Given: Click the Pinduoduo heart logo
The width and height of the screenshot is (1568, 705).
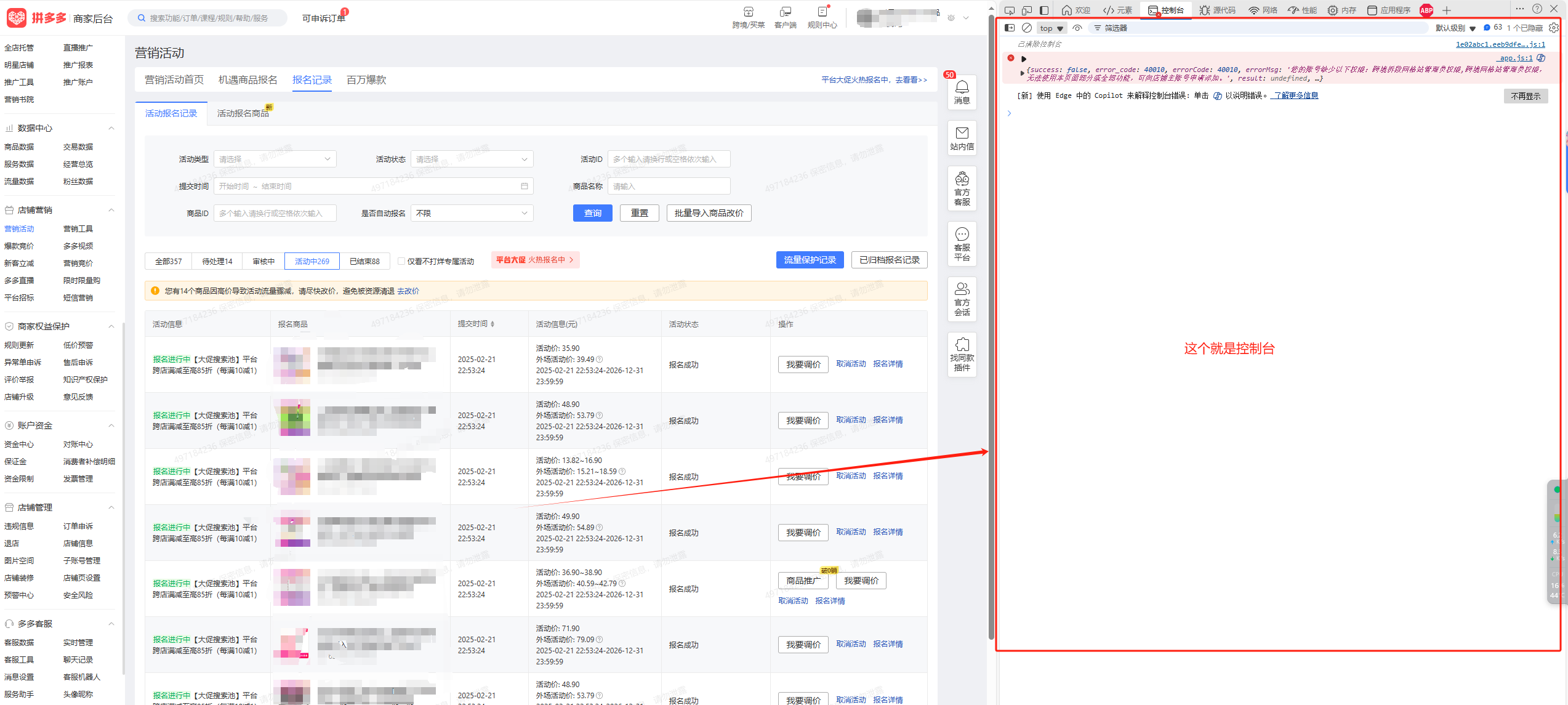Looking at the screenshot, I should [17, 18].
